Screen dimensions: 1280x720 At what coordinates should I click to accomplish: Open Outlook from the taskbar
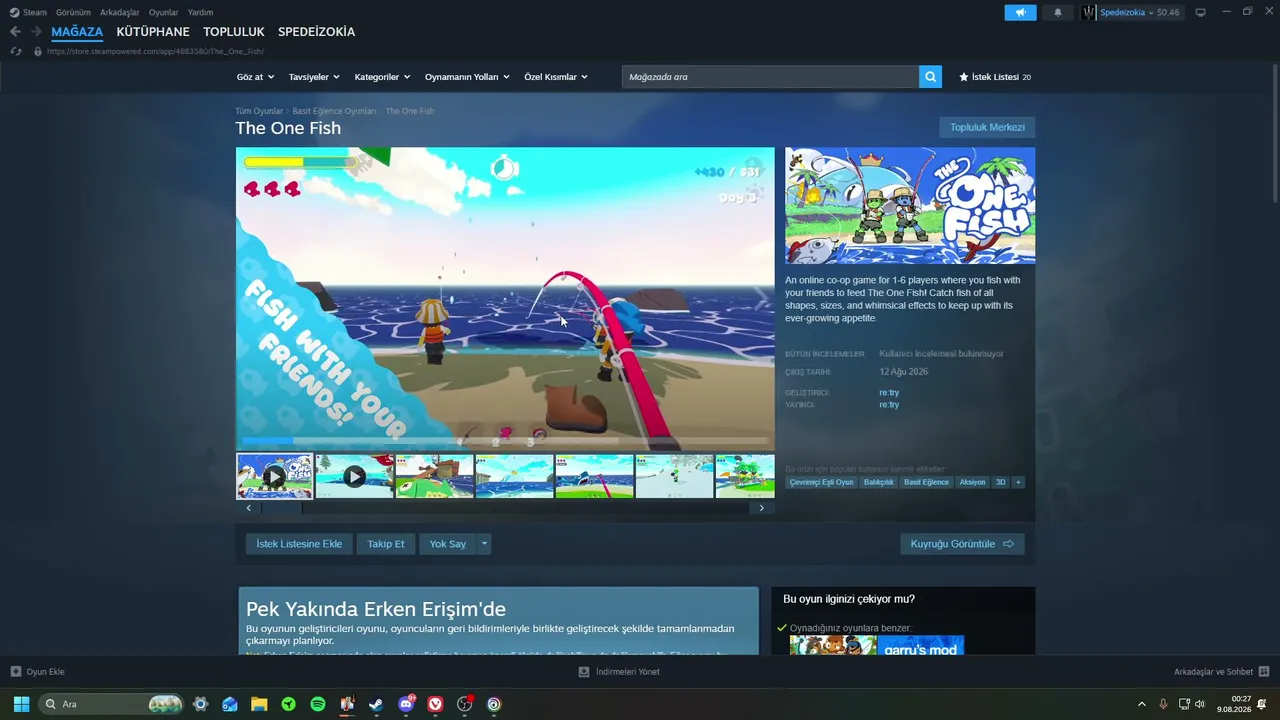(230, 704)
